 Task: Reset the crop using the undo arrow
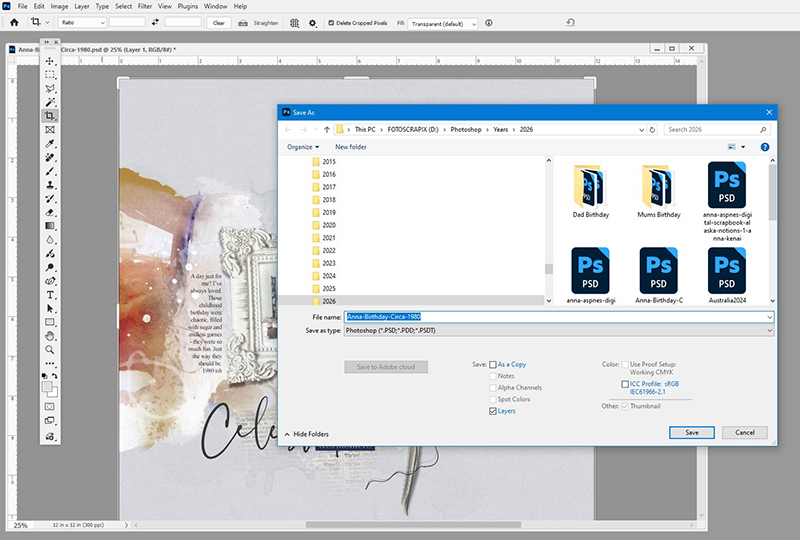point(570,22)
